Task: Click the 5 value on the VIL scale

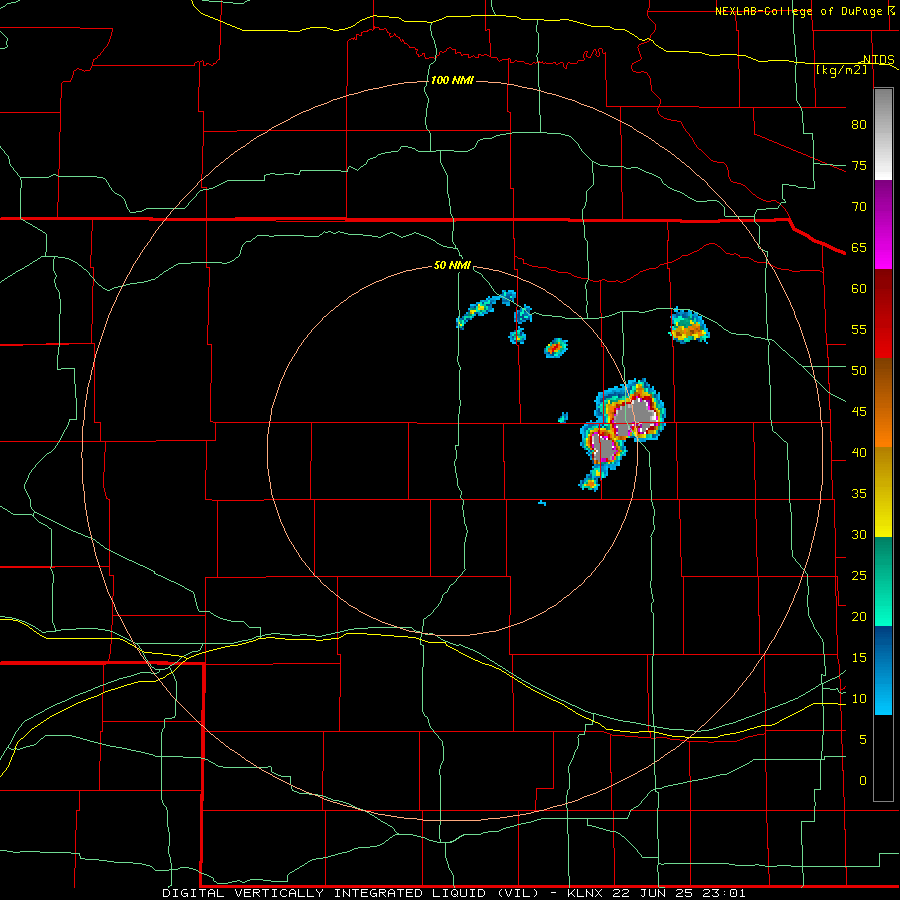Action: (863, 739)
